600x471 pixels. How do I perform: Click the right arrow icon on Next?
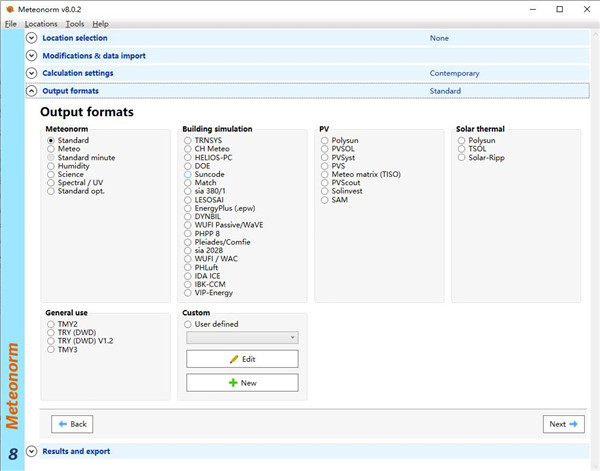(x=574, y=424)
